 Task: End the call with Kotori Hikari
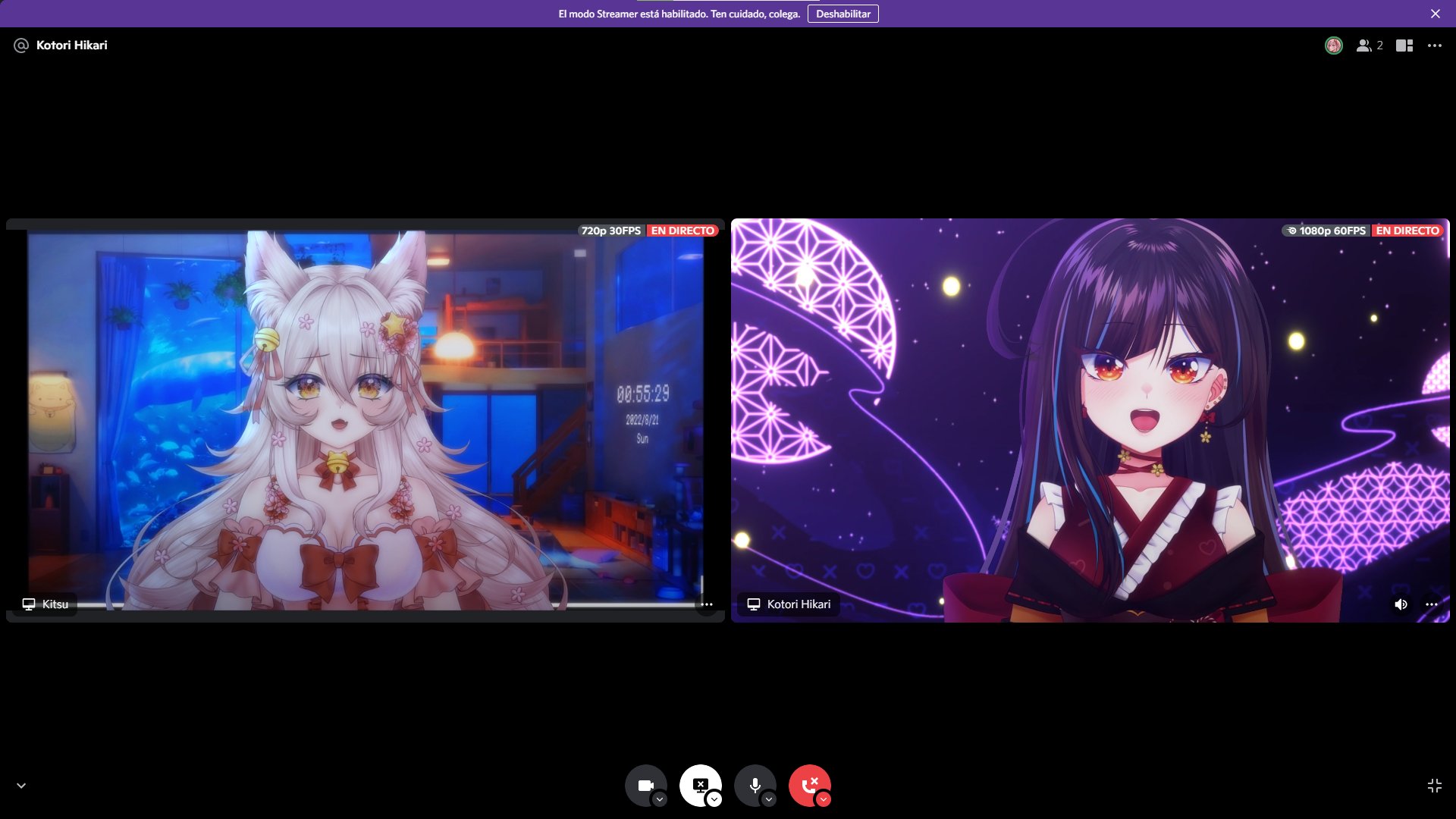(x=809, y=786)
